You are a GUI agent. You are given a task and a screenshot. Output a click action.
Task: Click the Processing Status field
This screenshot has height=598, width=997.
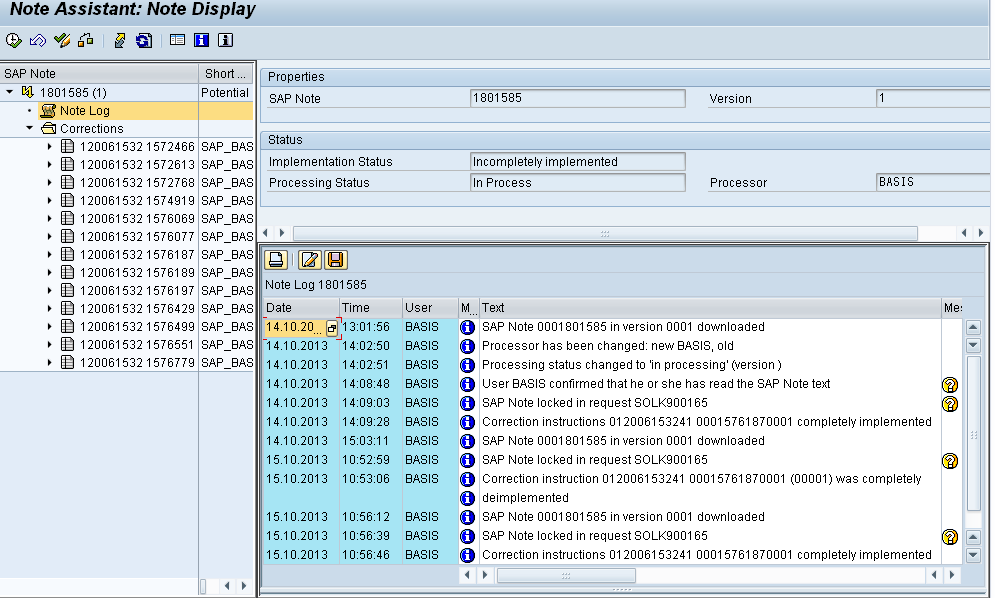[578, 183]
